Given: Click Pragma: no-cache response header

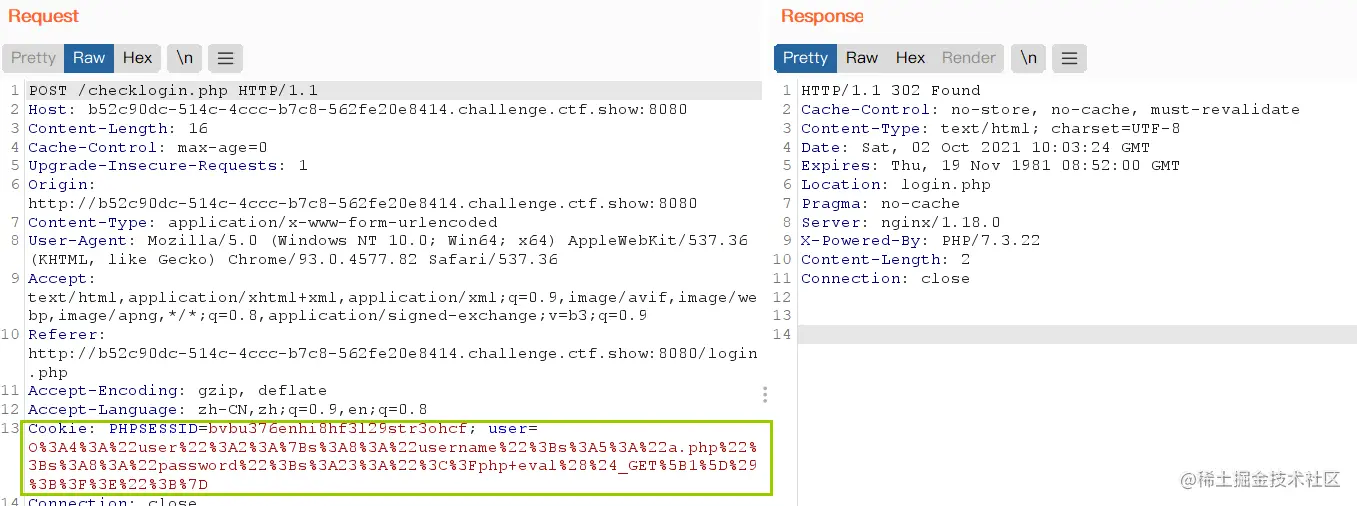Looking at the screenshot, I should point(880,203).
